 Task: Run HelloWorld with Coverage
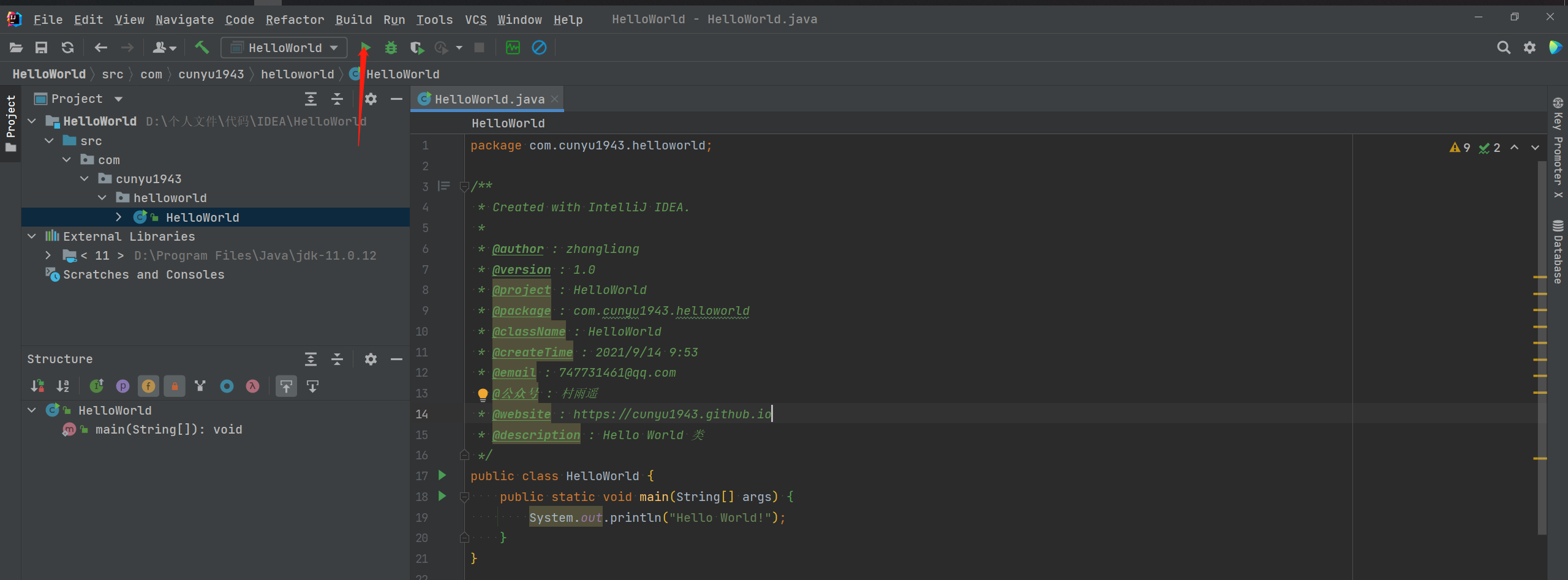417,47
